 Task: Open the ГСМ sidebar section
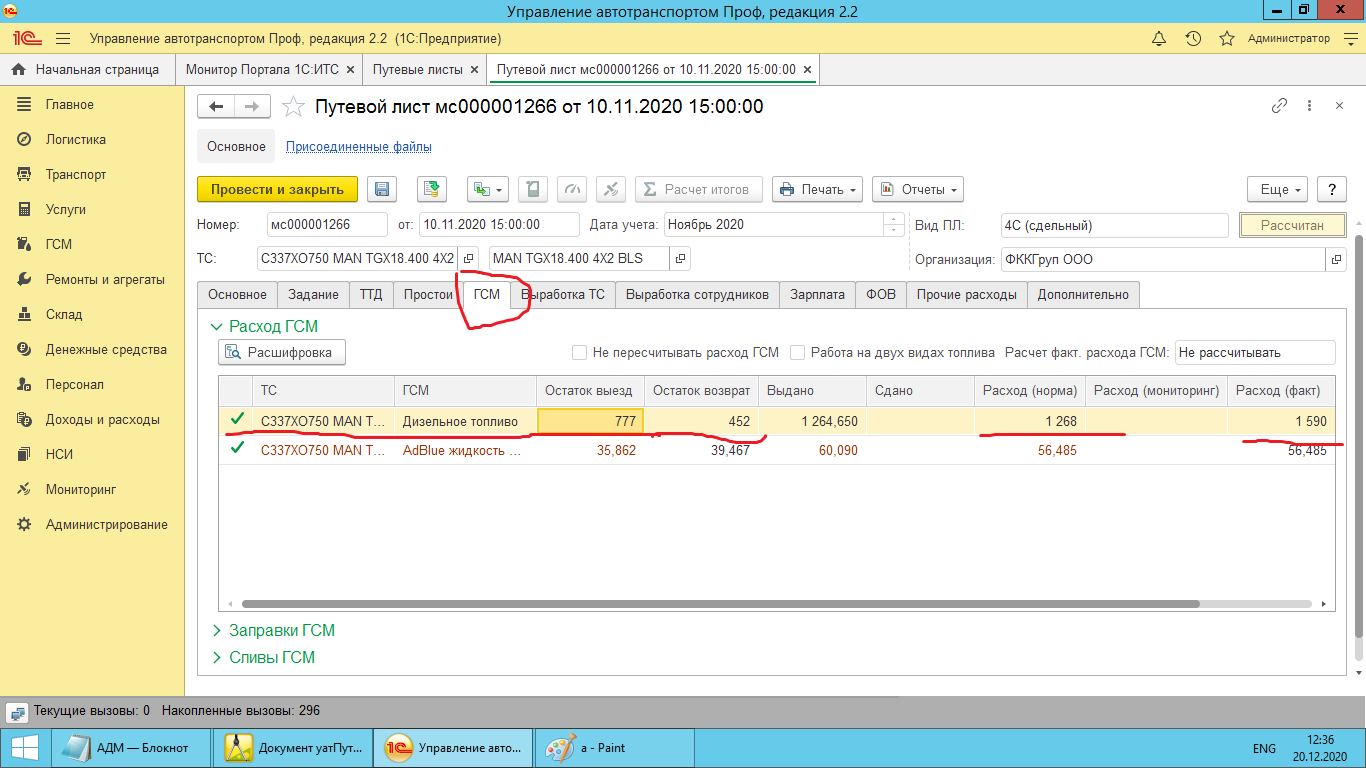(x=58, y=244)
